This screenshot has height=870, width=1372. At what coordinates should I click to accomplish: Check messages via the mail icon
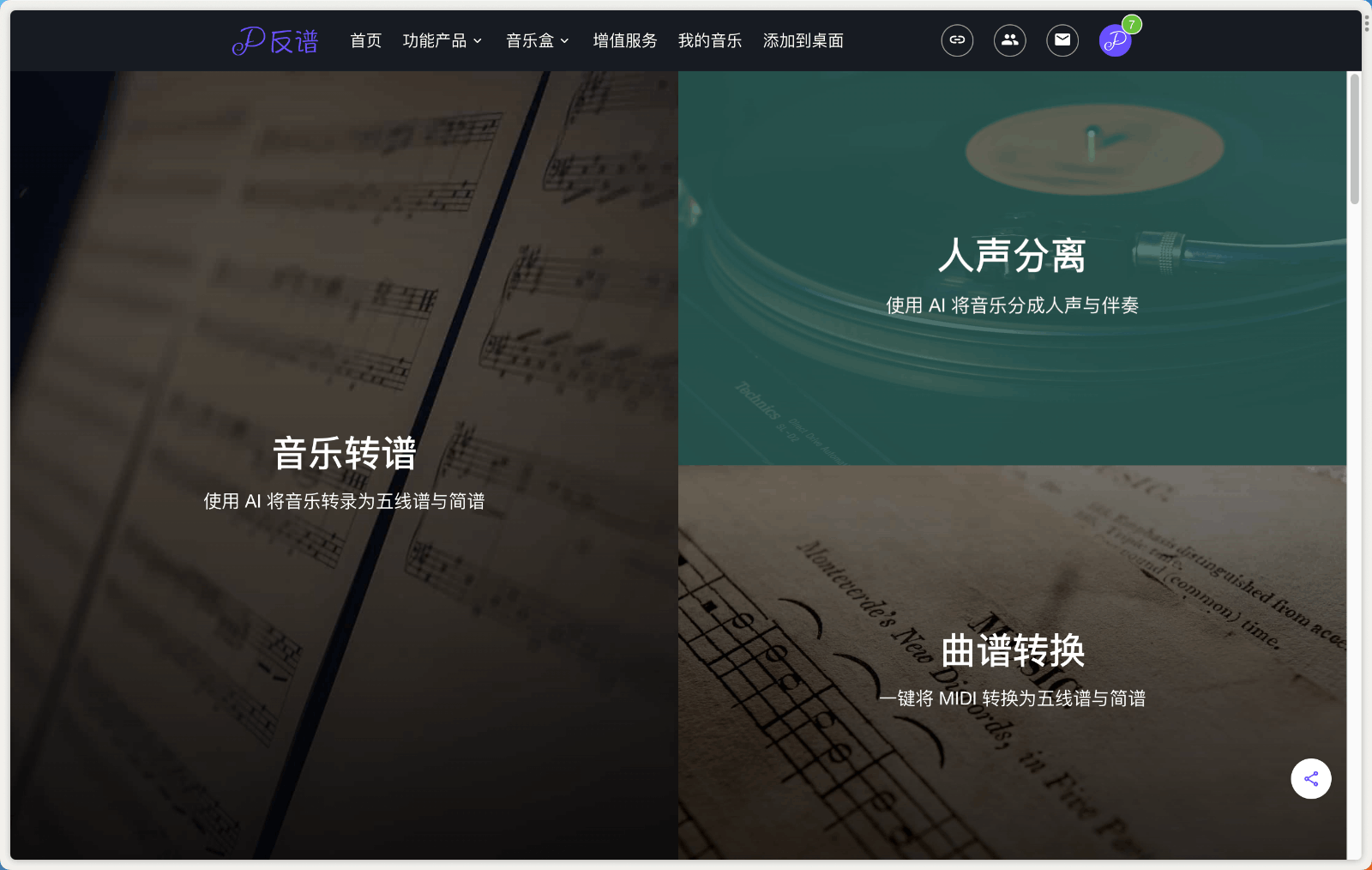(1062, 39)
